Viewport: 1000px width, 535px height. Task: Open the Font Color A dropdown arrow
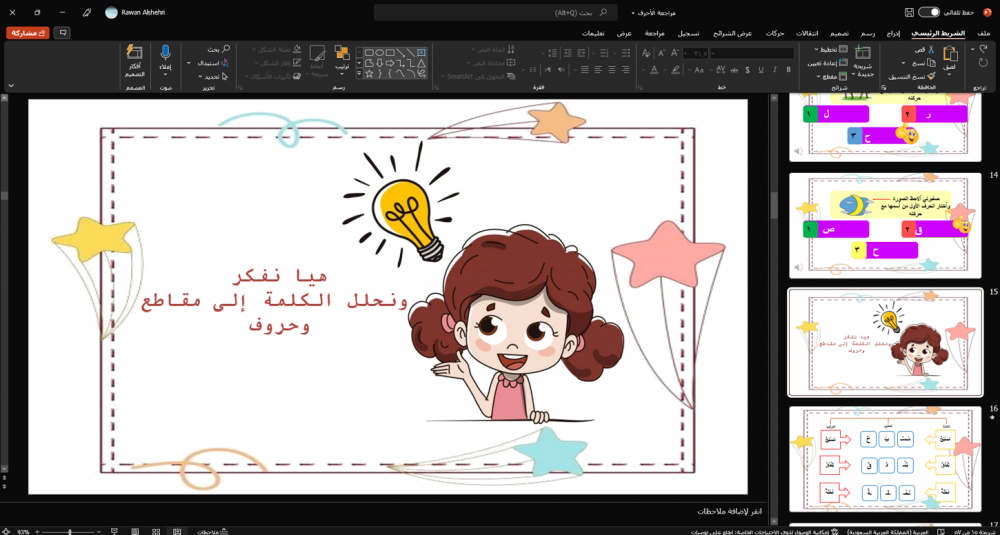(641, 70)
